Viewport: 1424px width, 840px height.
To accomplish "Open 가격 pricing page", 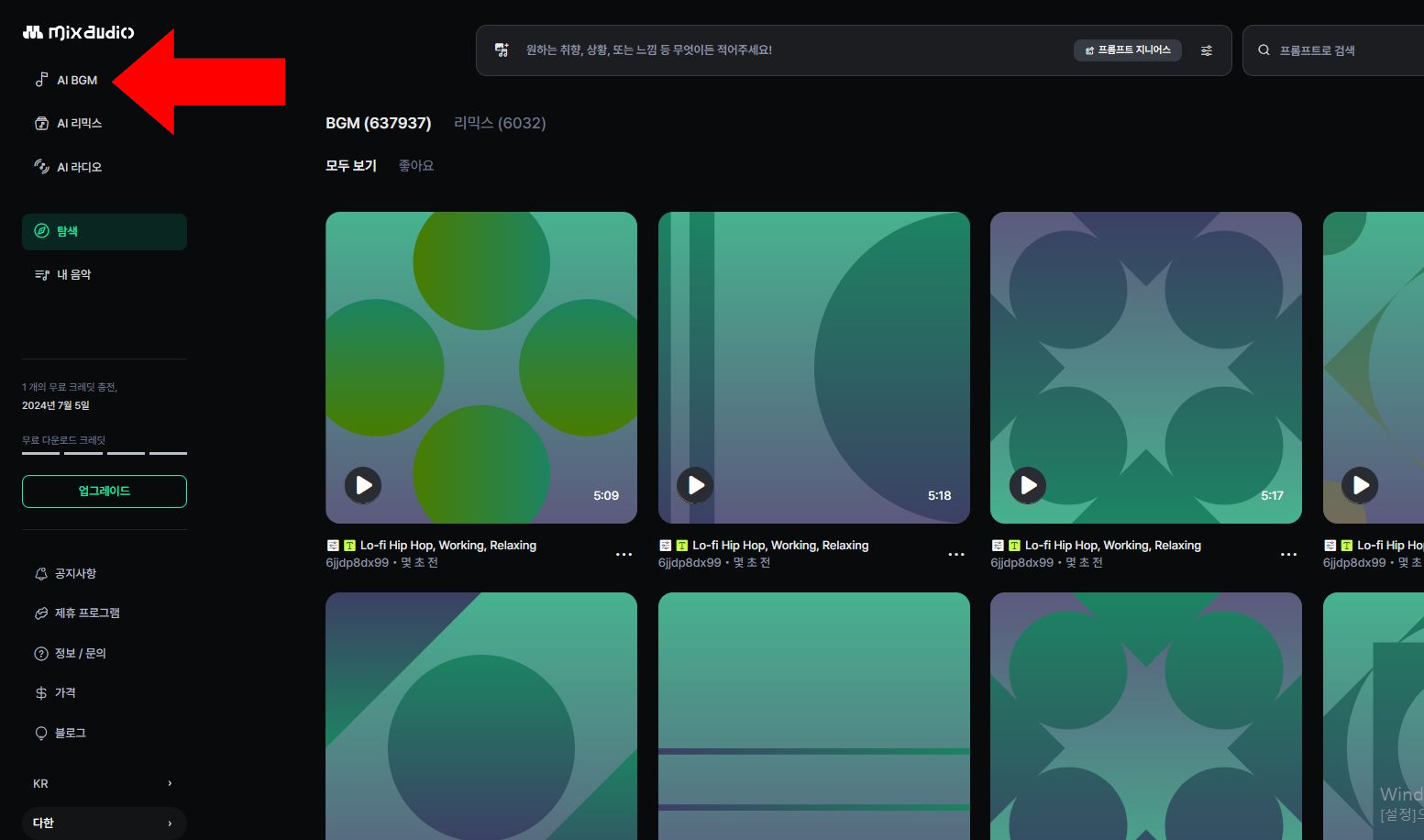I will pyautogui.click(x=55, y=692).
